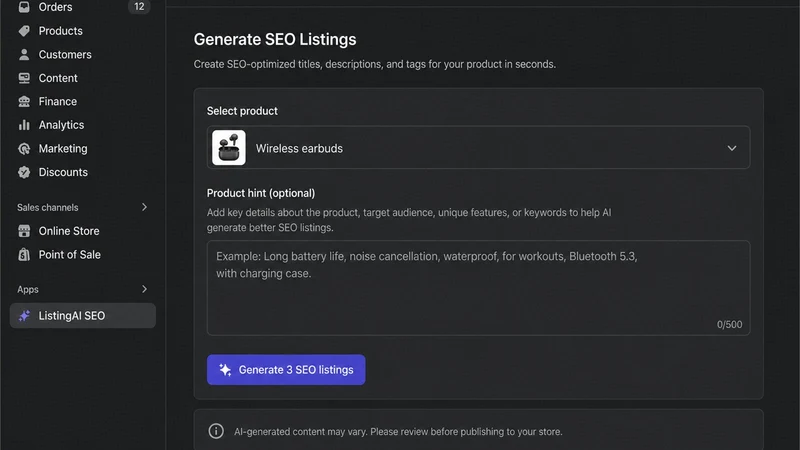Click the Marketing target icon
The width and height of the screenshot is (800, 450).
24,148
